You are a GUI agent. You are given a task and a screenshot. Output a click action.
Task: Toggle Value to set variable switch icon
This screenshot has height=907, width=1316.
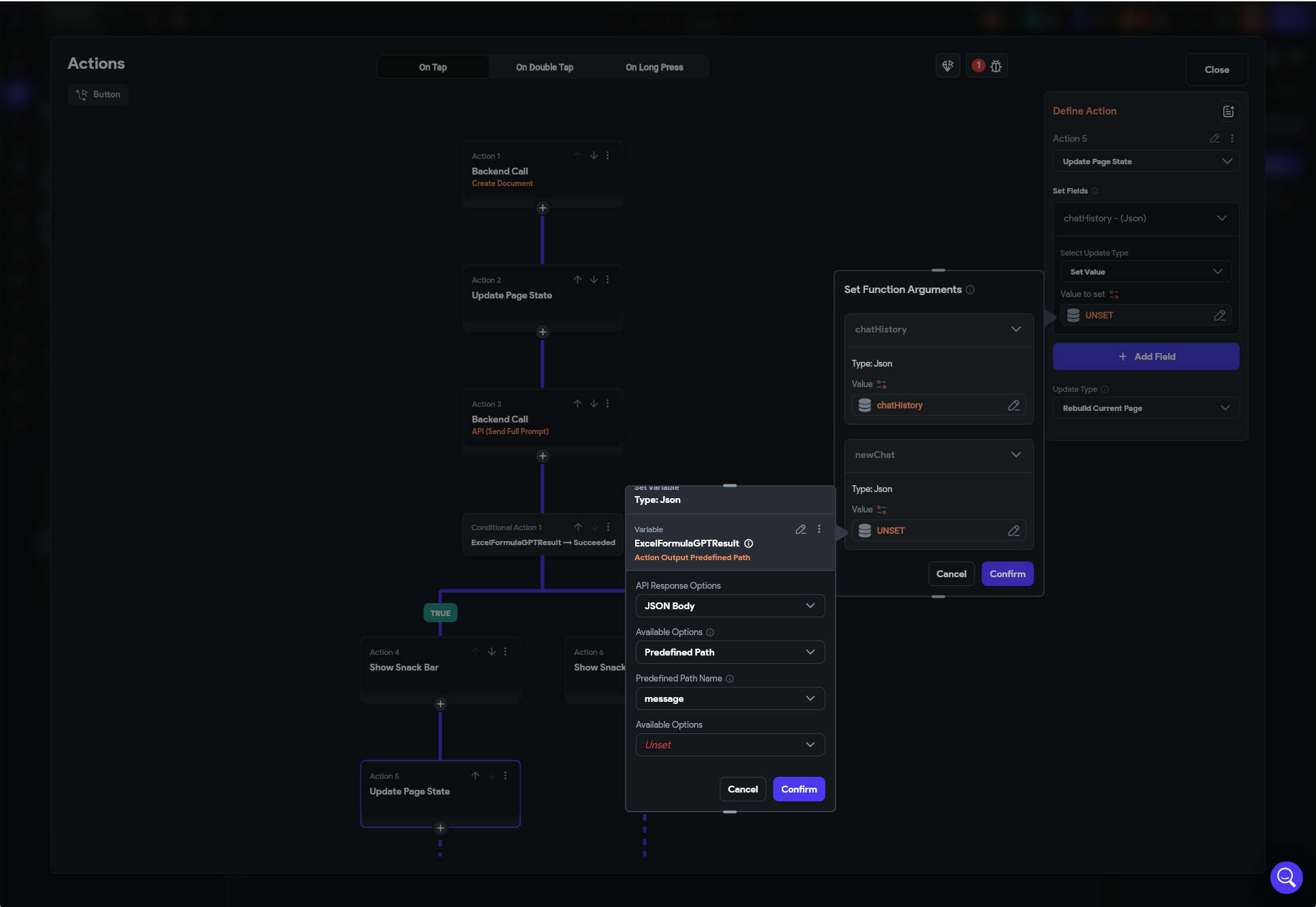[x=1114, y=295]
